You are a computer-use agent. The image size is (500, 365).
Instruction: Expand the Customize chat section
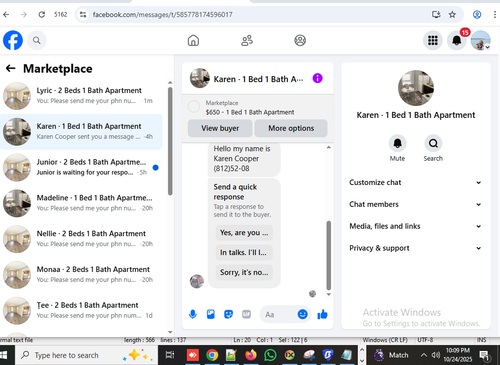(x=415, y=182)
